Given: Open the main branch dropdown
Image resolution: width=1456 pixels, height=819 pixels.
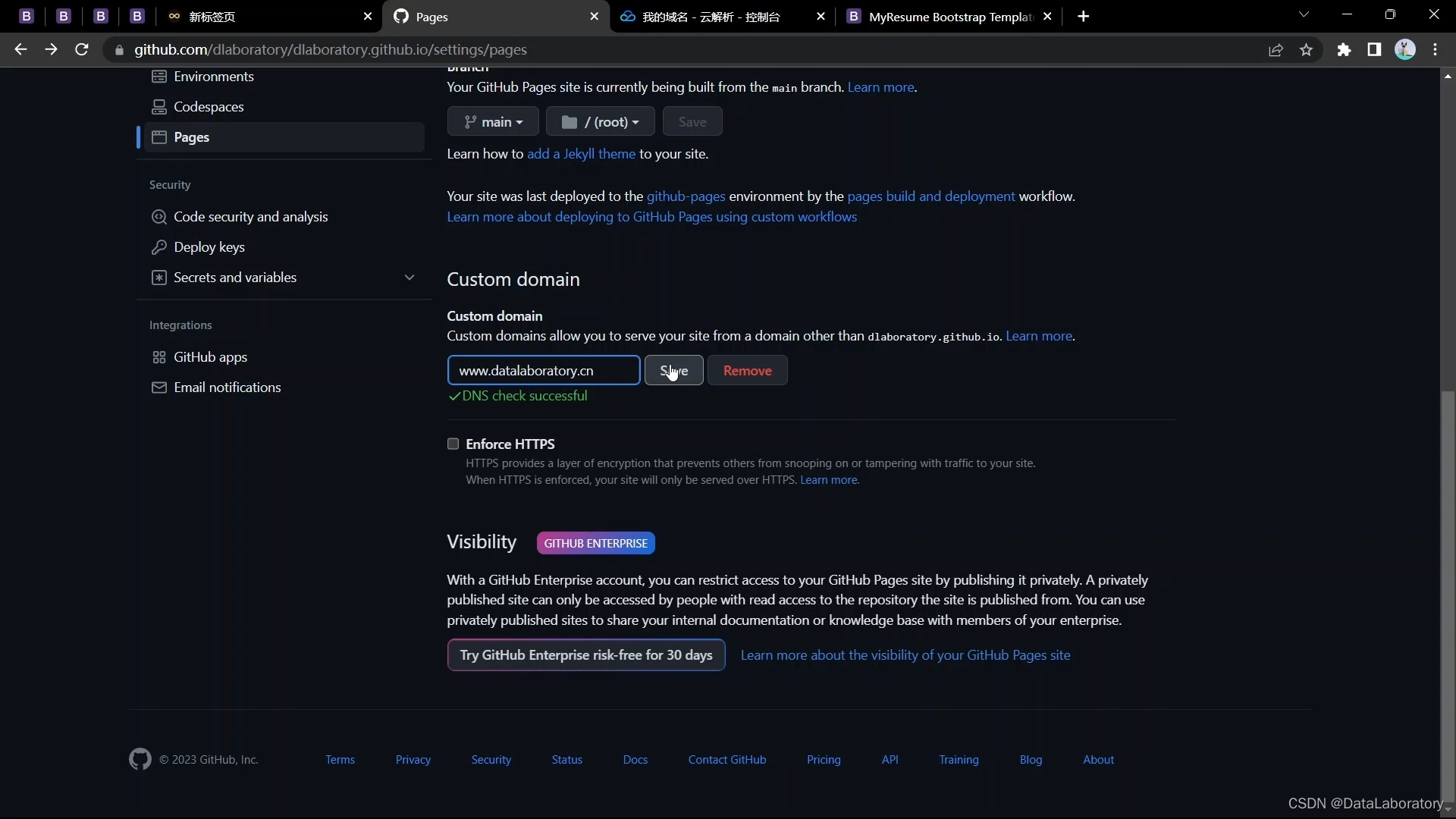Looking at the screenshot, I should tap(493, 122).
